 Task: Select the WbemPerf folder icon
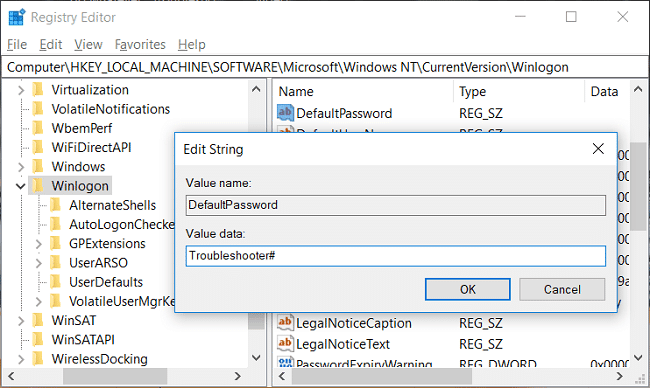pos(38,128)
